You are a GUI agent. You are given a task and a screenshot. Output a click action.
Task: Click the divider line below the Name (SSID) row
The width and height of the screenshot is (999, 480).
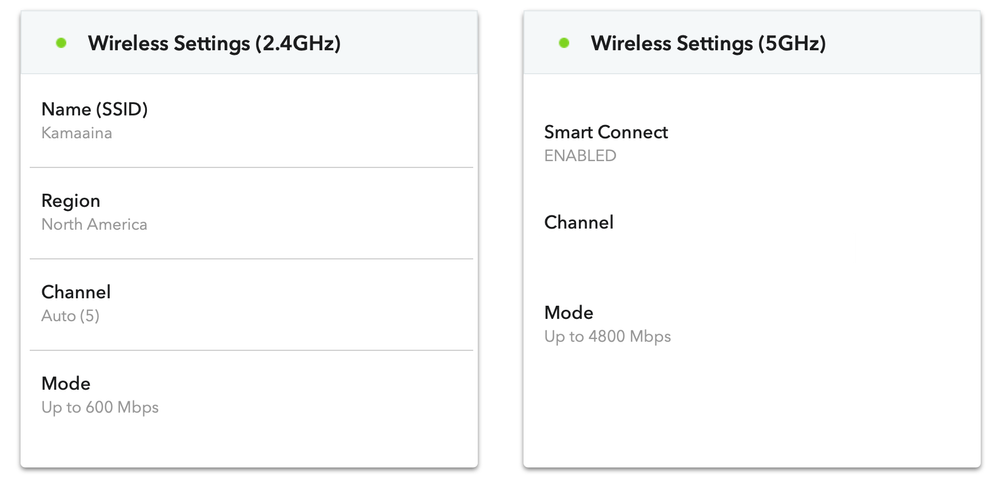tap(250, 167)
